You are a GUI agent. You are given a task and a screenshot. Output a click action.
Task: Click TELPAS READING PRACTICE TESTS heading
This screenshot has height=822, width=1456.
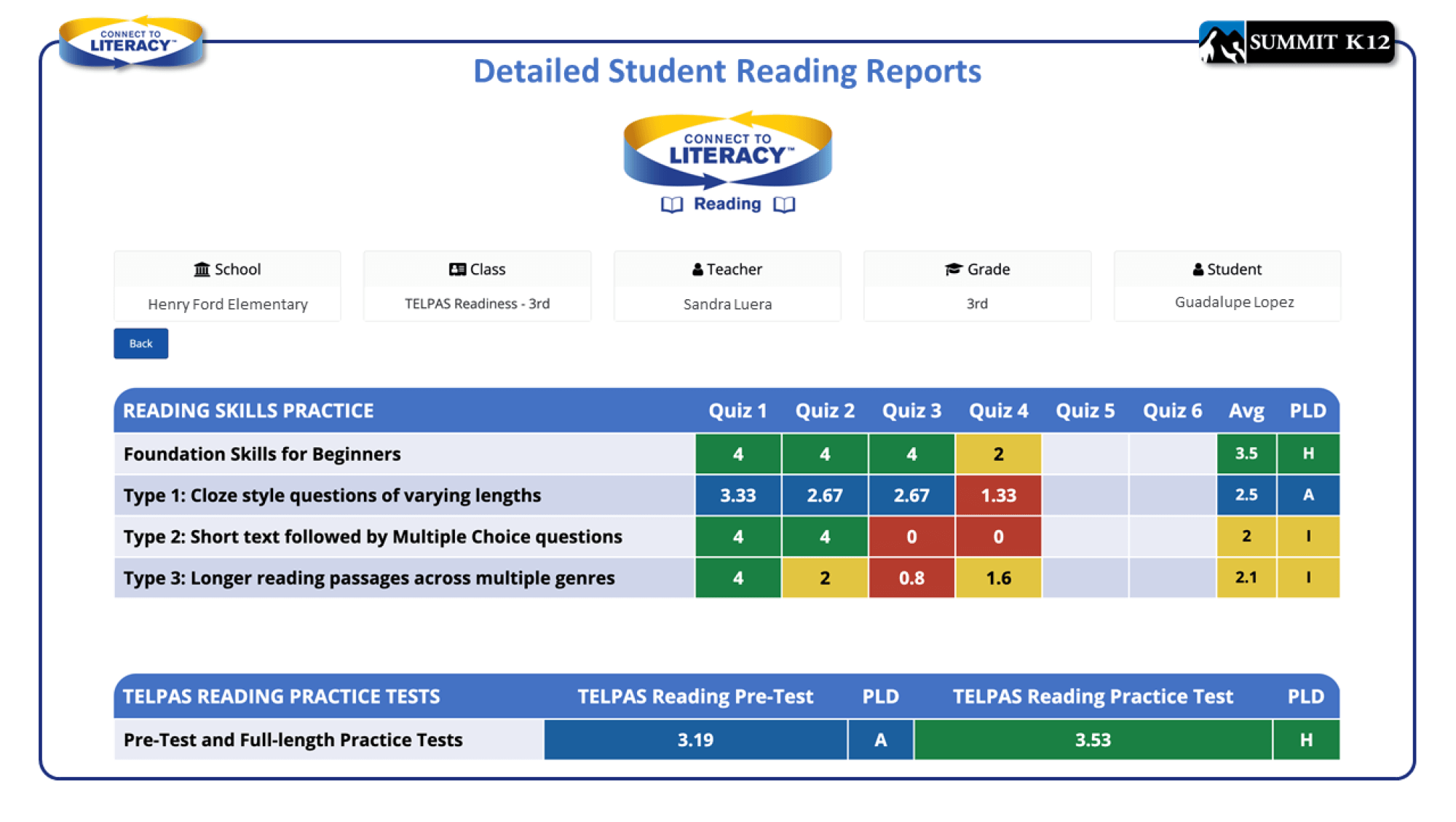pyautogui.click(x=281, y=697)
